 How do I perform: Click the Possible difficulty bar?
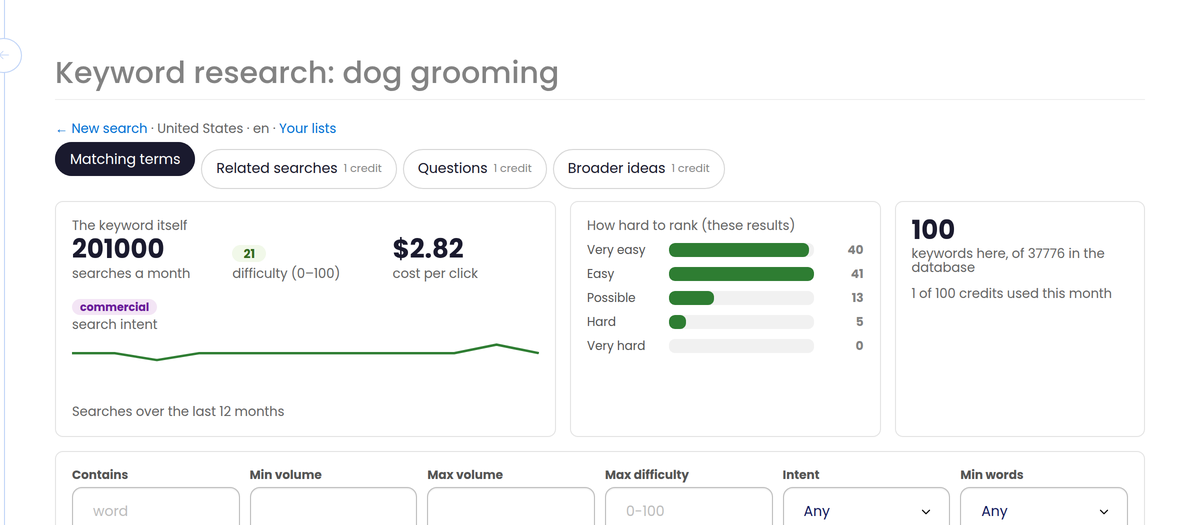click(741, 298)
